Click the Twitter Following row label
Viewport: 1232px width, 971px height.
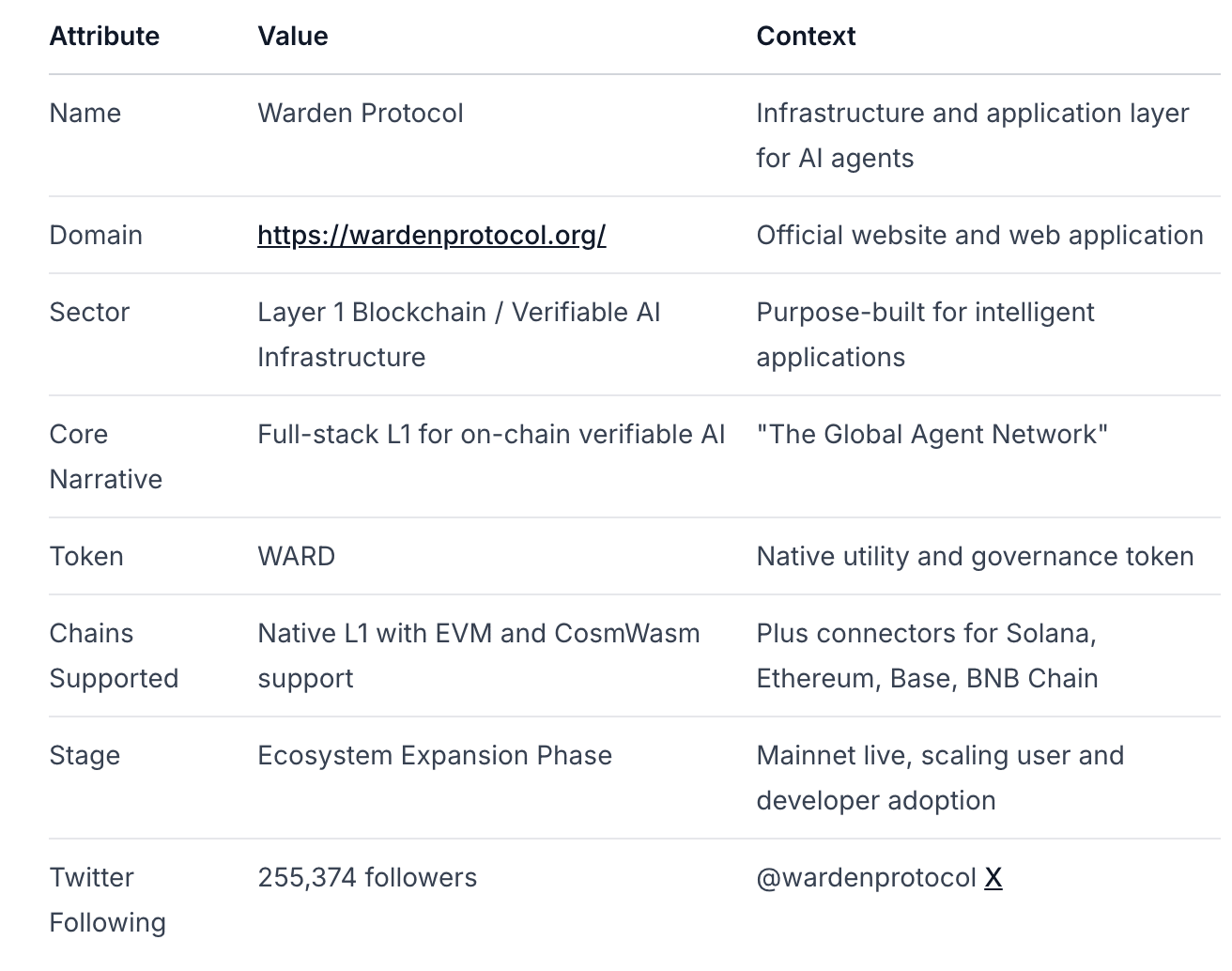tap(107, 900)
